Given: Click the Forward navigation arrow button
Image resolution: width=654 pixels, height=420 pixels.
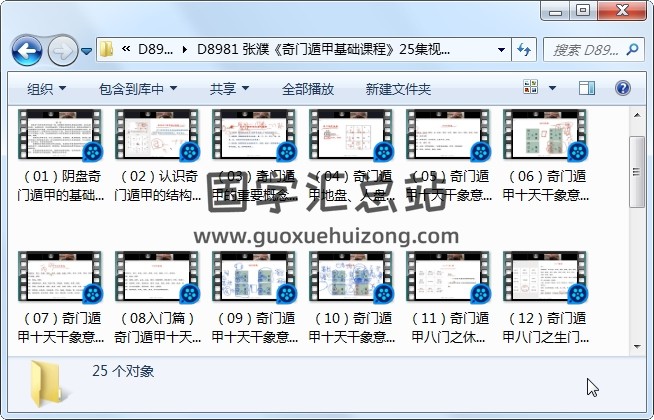Looking at the screenshot, I should [x=62, y=49].
